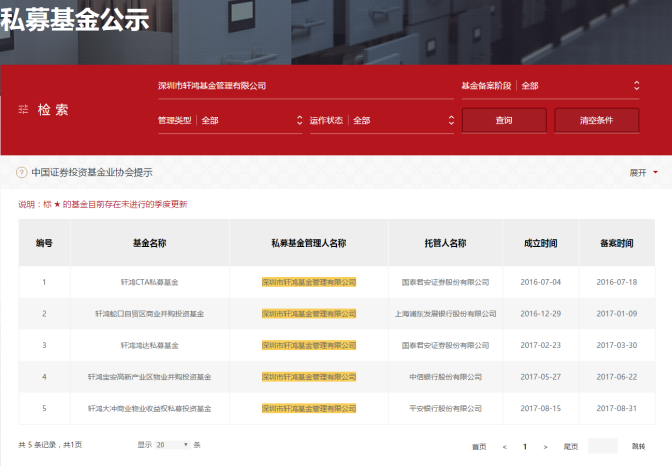Click the 查询 search button
The width and height of the screenshot is (672, 466).
(x=504, y=120)
